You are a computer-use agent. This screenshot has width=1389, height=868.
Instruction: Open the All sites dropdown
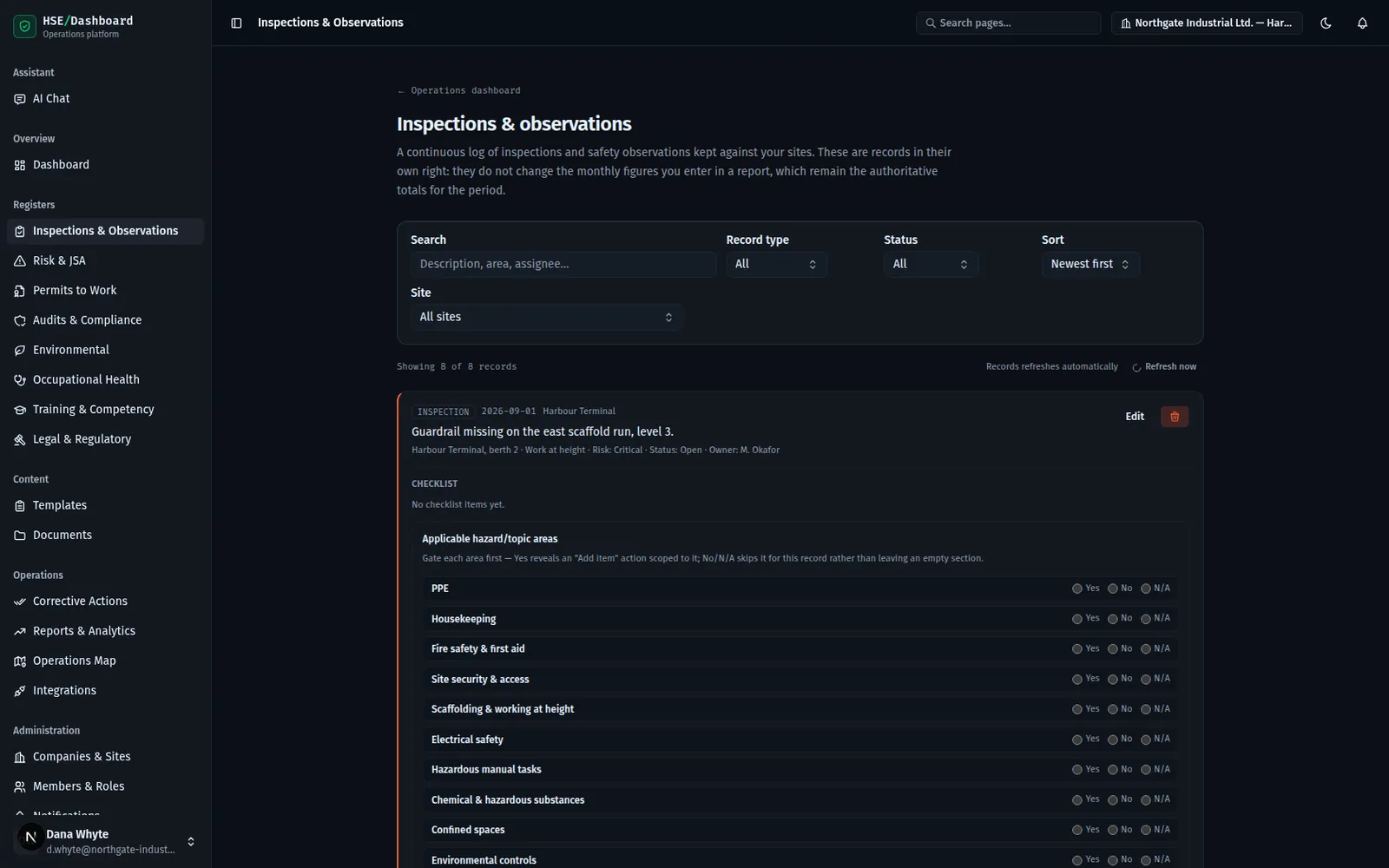tap(547, 318)
